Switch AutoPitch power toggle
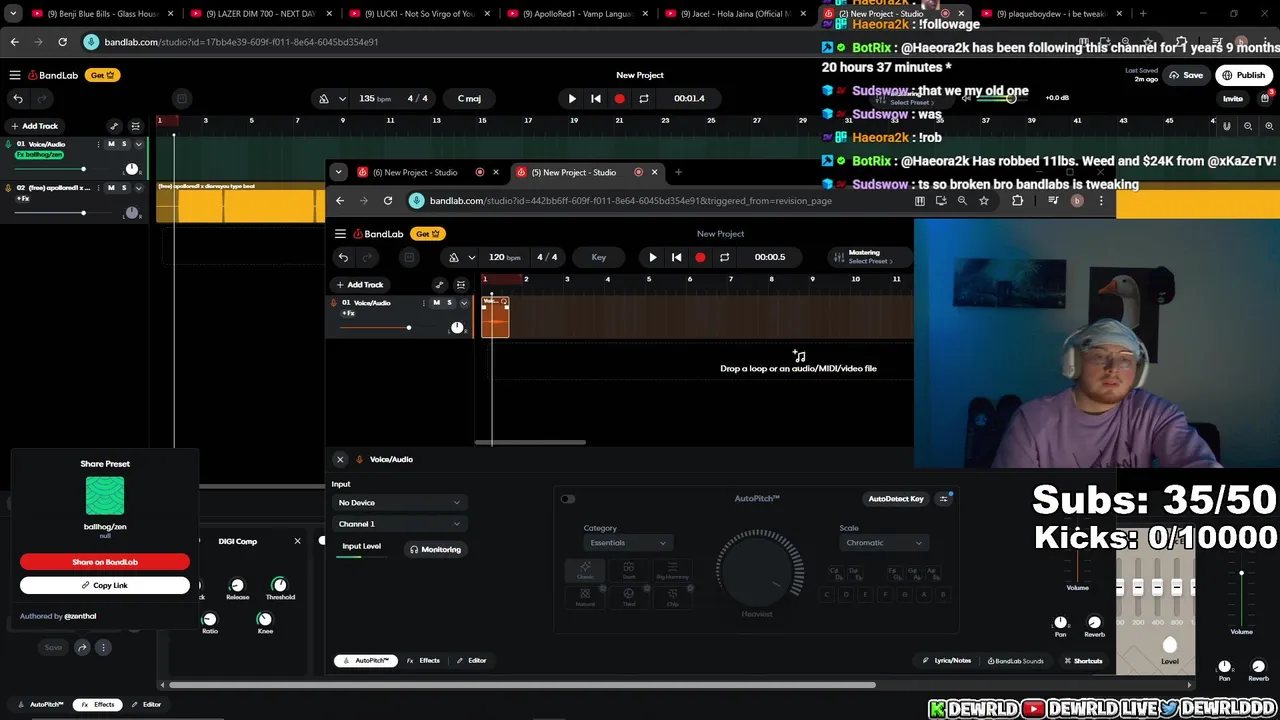Viewport: 1280px width, 720px height. coord(567,499)
